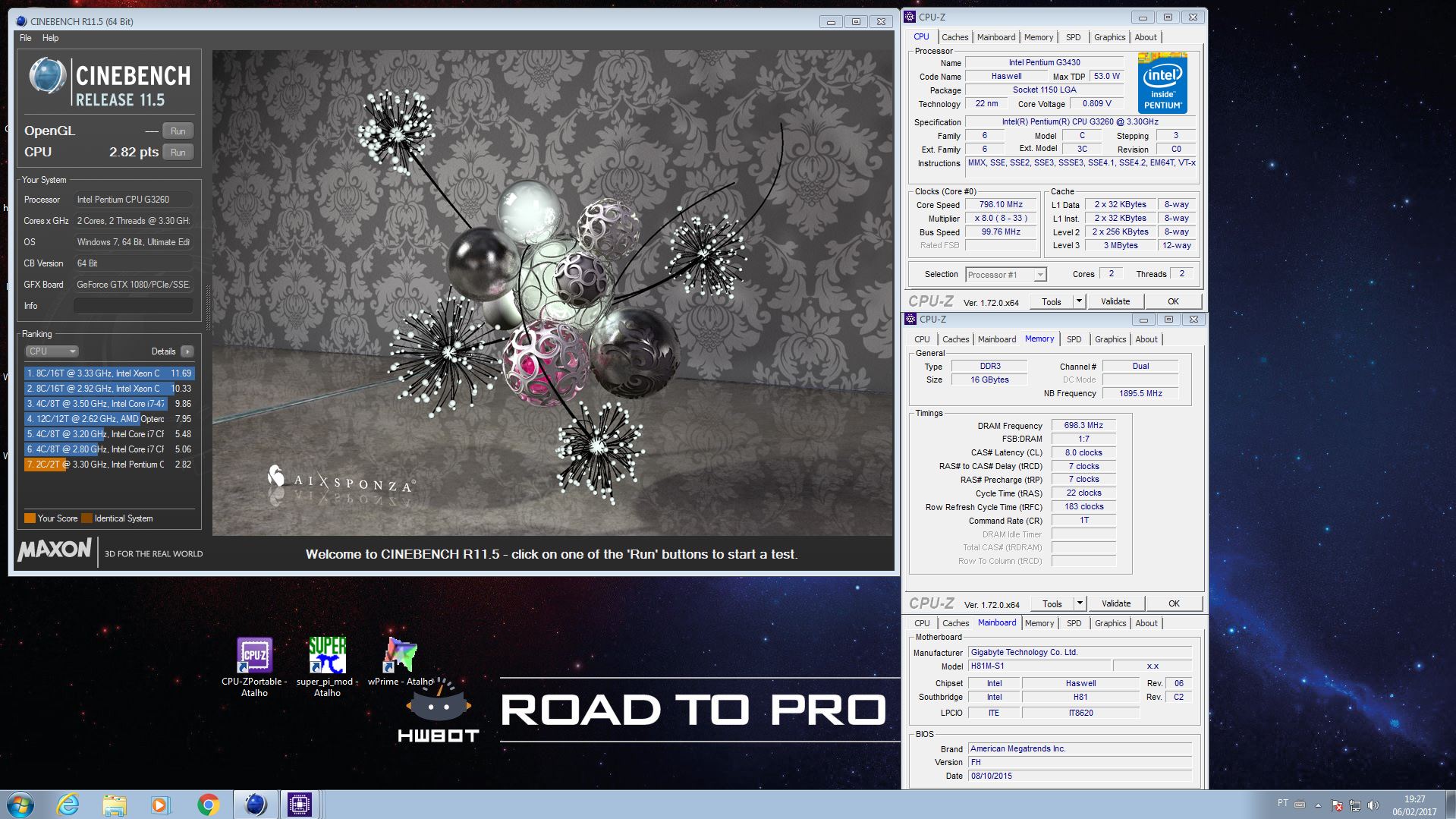This screenshot has width=1456, height=819.
Task: Click Tools button in Memory CPU-Z
Action: pyautogui.click(x=1052, y=603)
